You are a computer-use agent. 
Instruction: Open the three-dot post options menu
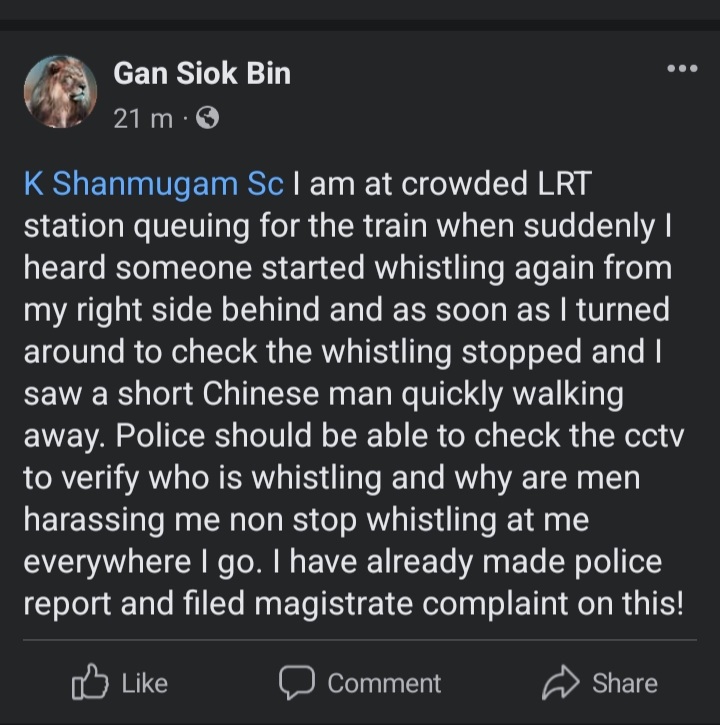tap(682, 68)
